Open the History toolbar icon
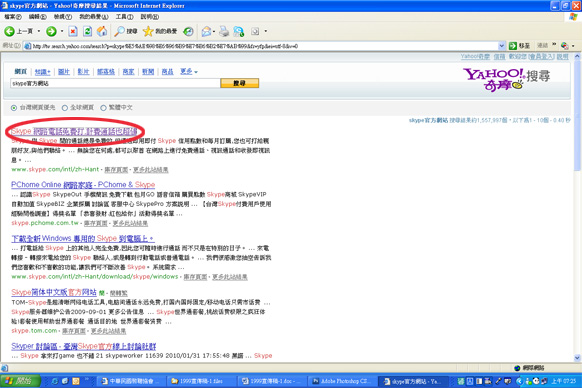582x388 pixels. click(189, 32)
